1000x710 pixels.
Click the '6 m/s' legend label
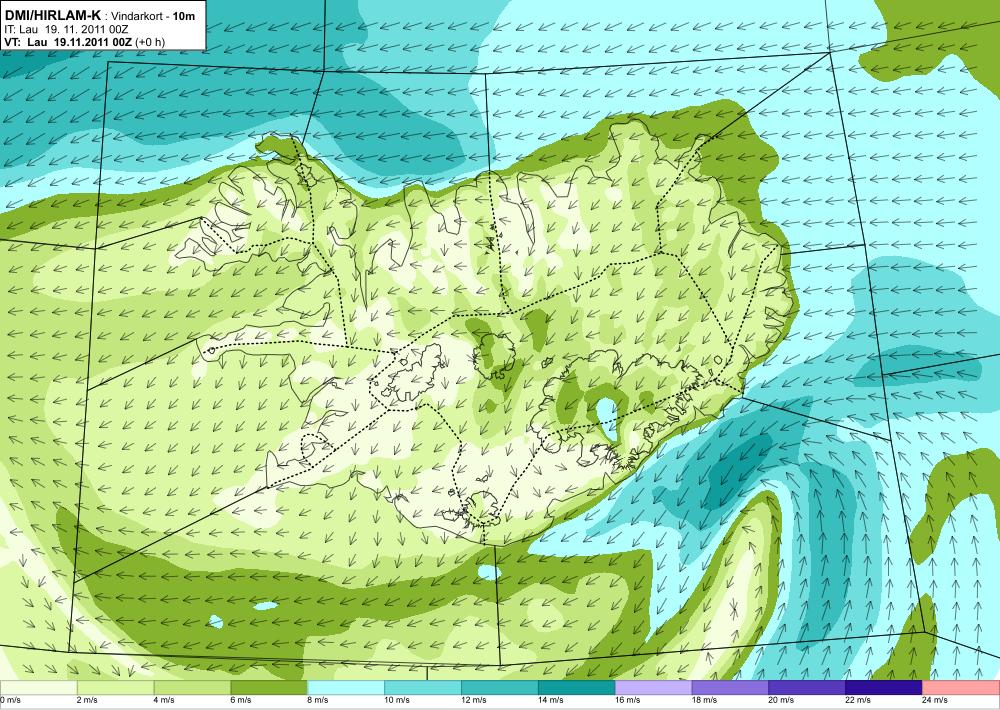click(241, 700)
